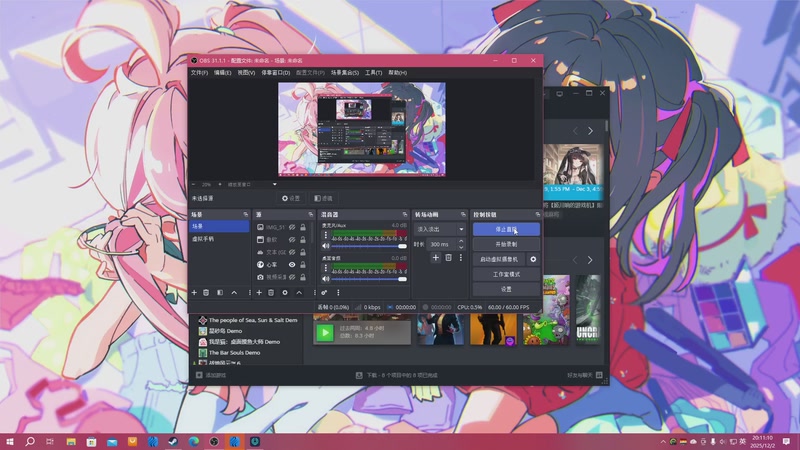
Task: Open source properties 设置 button under preview
Action: (291, 198)
